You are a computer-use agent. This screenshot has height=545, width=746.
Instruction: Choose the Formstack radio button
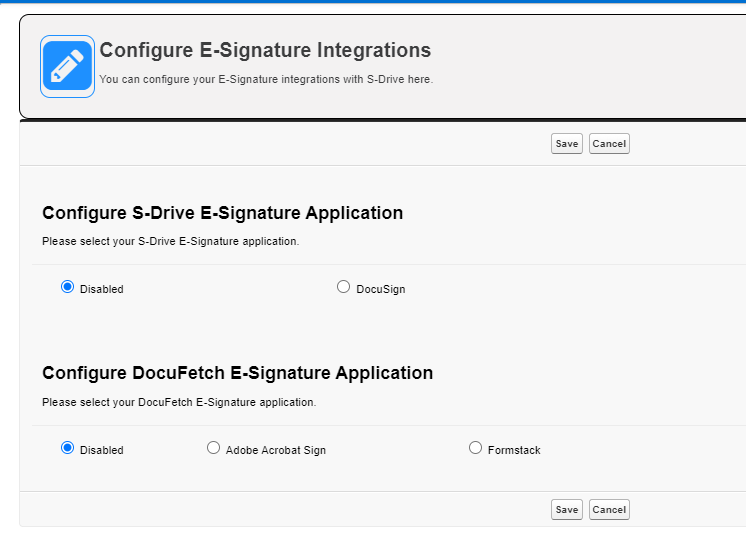tap(475, 448)
